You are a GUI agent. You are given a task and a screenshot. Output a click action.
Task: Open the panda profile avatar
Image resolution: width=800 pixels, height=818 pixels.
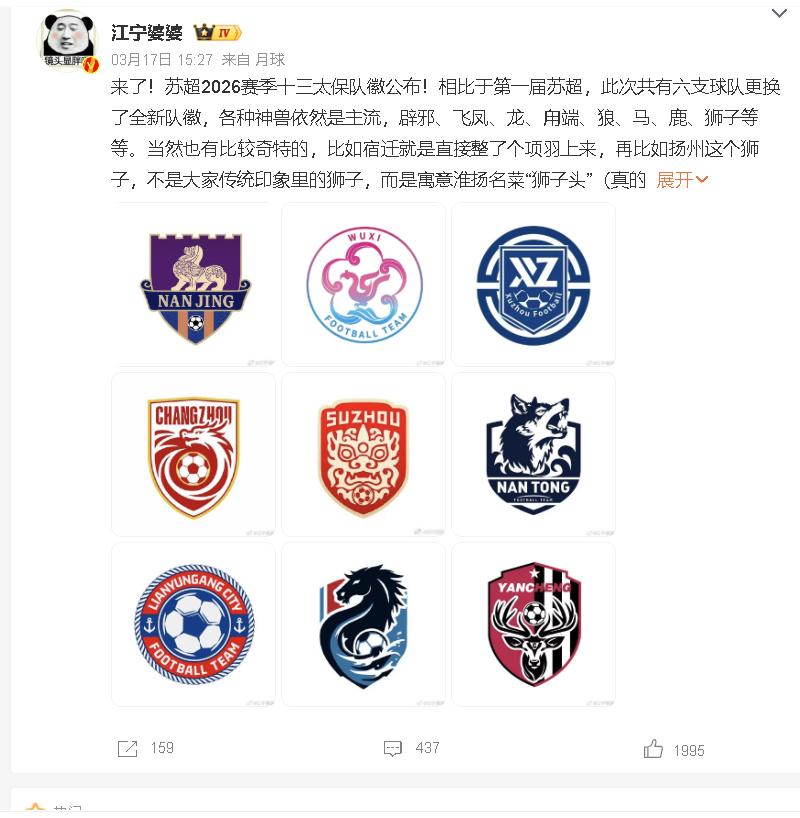[x=68, y=41]
